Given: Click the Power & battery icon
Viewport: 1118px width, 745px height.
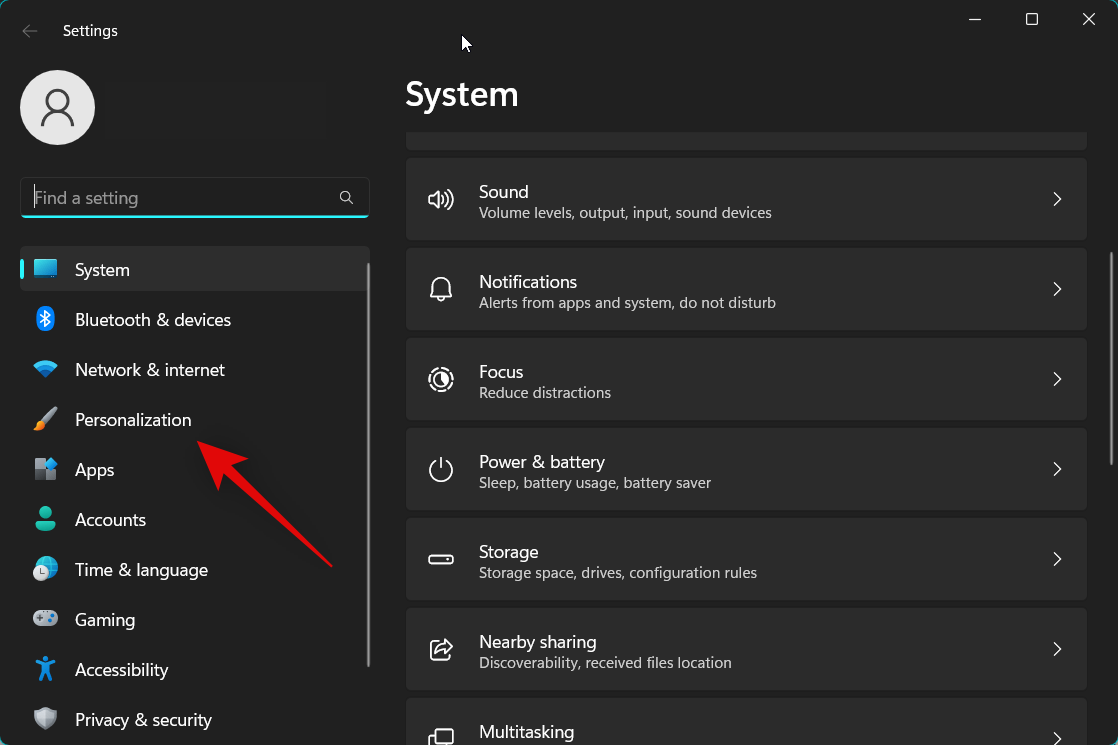Looking at the screenshot, I should point(441,469).
